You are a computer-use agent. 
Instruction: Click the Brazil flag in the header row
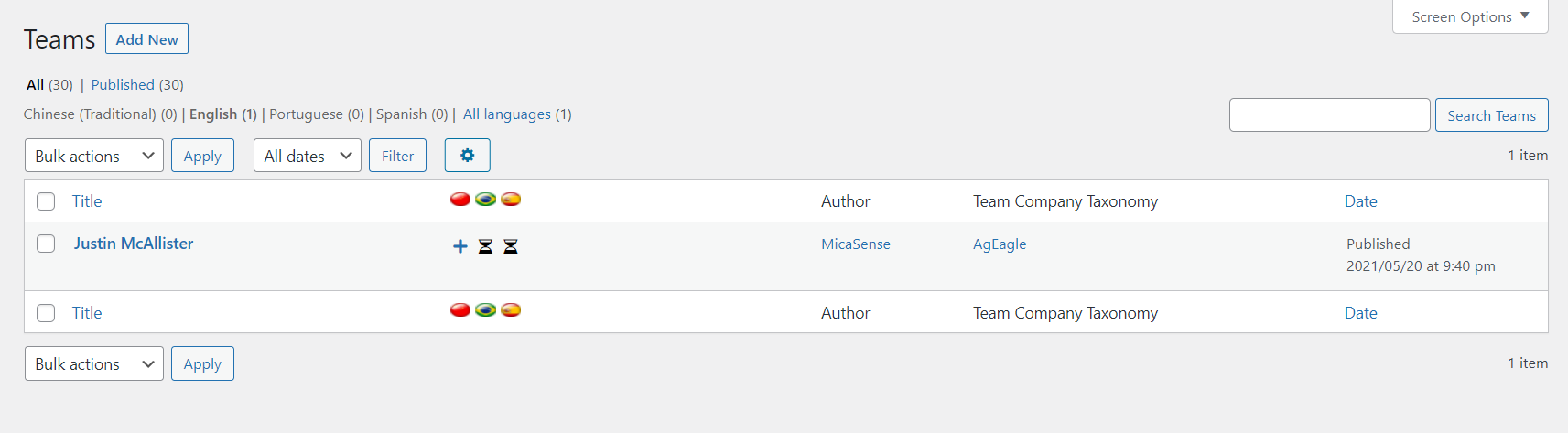tap(486, 200)
